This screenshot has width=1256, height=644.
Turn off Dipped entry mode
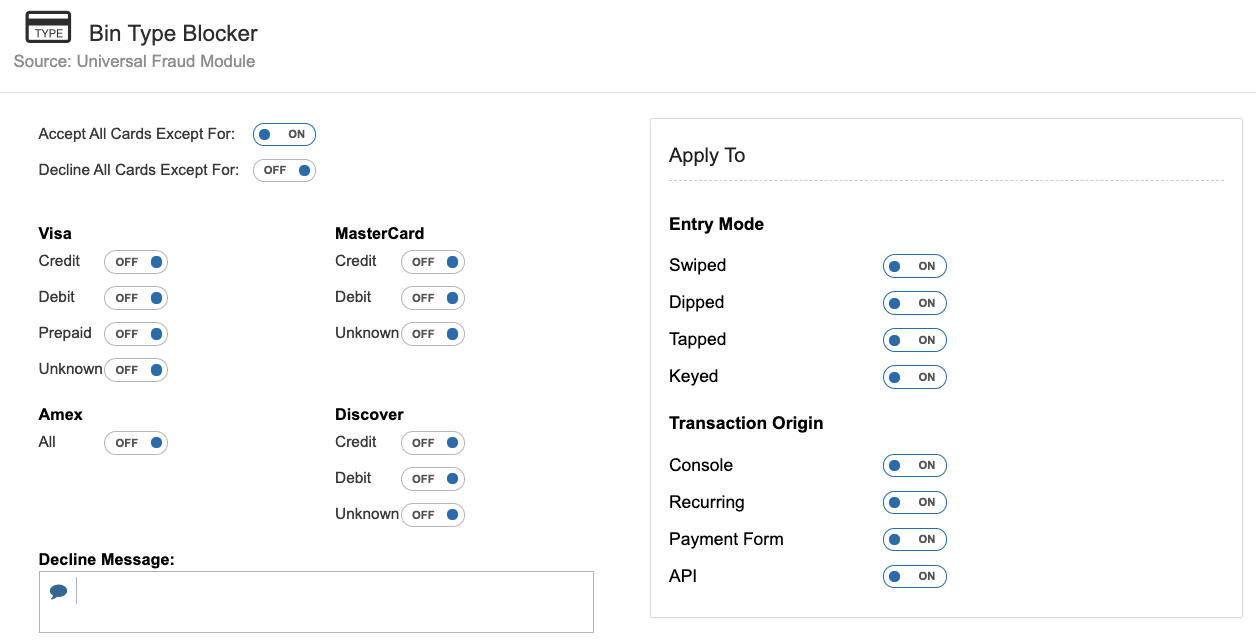pyautogui.click(x=914, y=303)
